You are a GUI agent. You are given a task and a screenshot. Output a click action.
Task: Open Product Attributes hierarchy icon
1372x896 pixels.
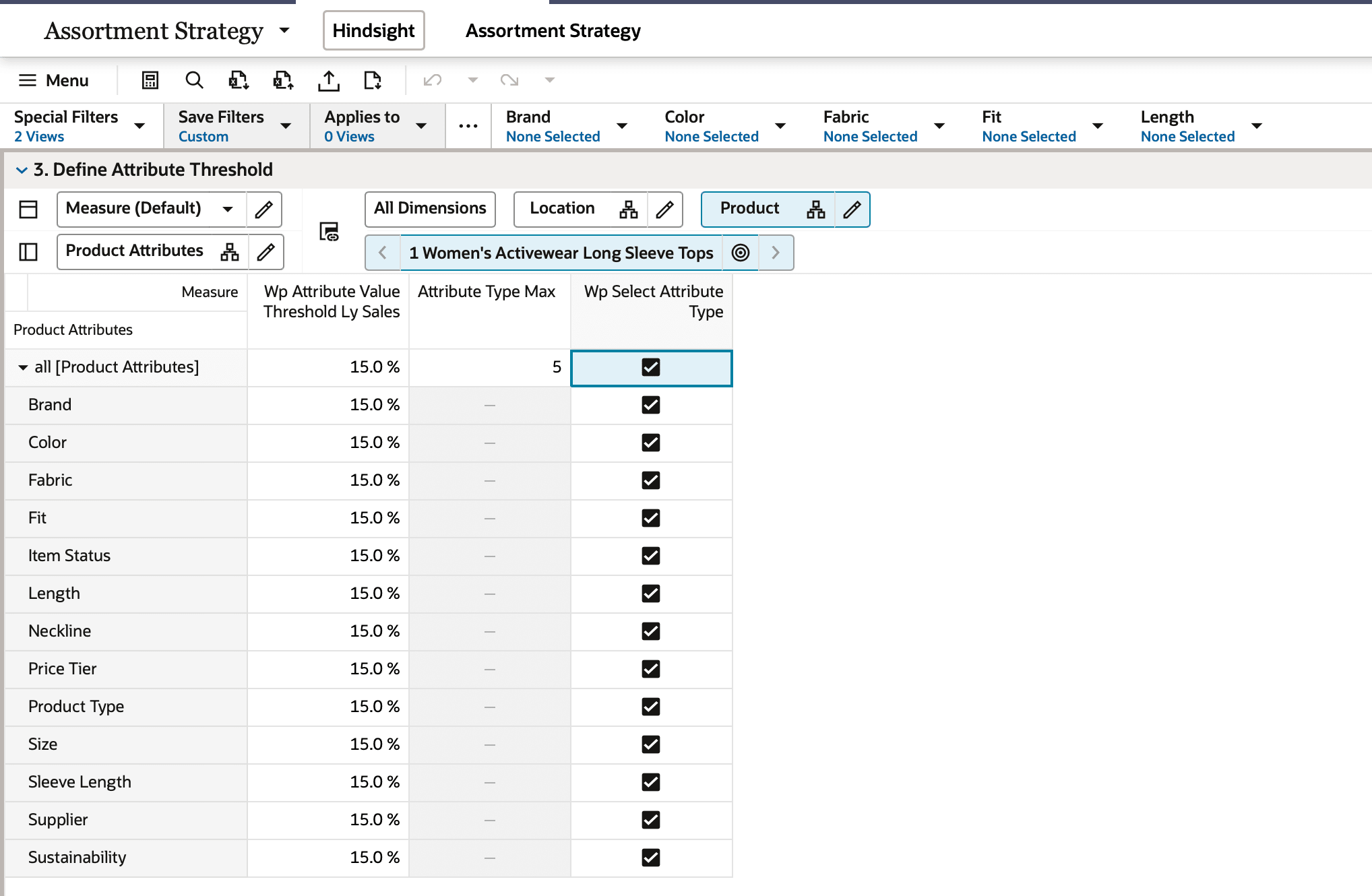(230, 252)
